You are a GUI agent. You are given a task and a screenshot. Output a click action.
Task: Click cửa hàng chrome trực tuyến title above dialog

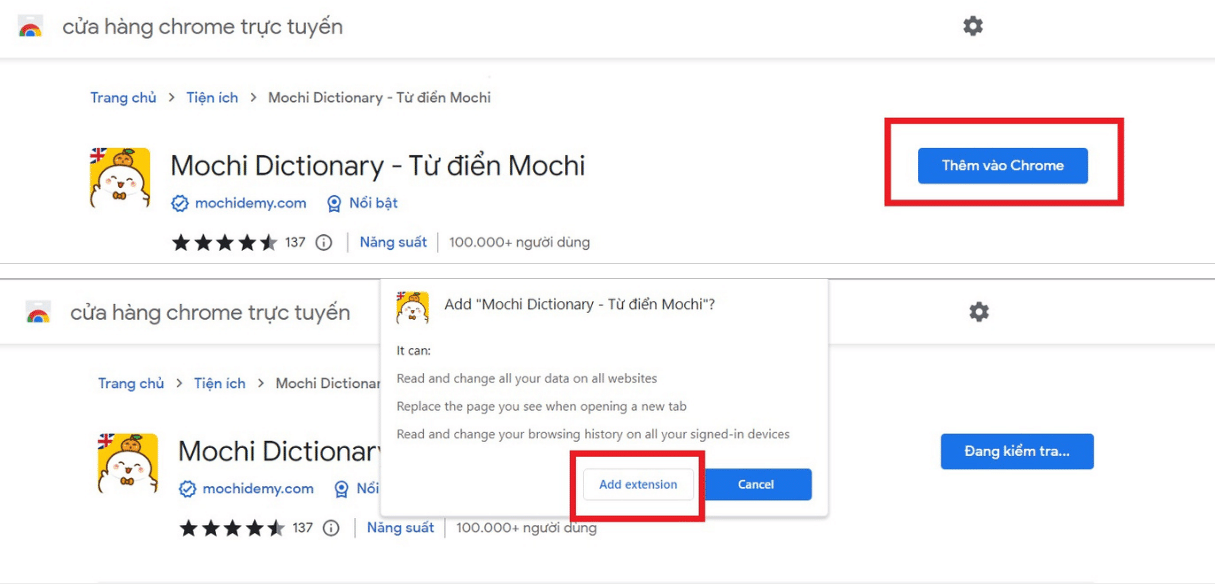point(210,312)
